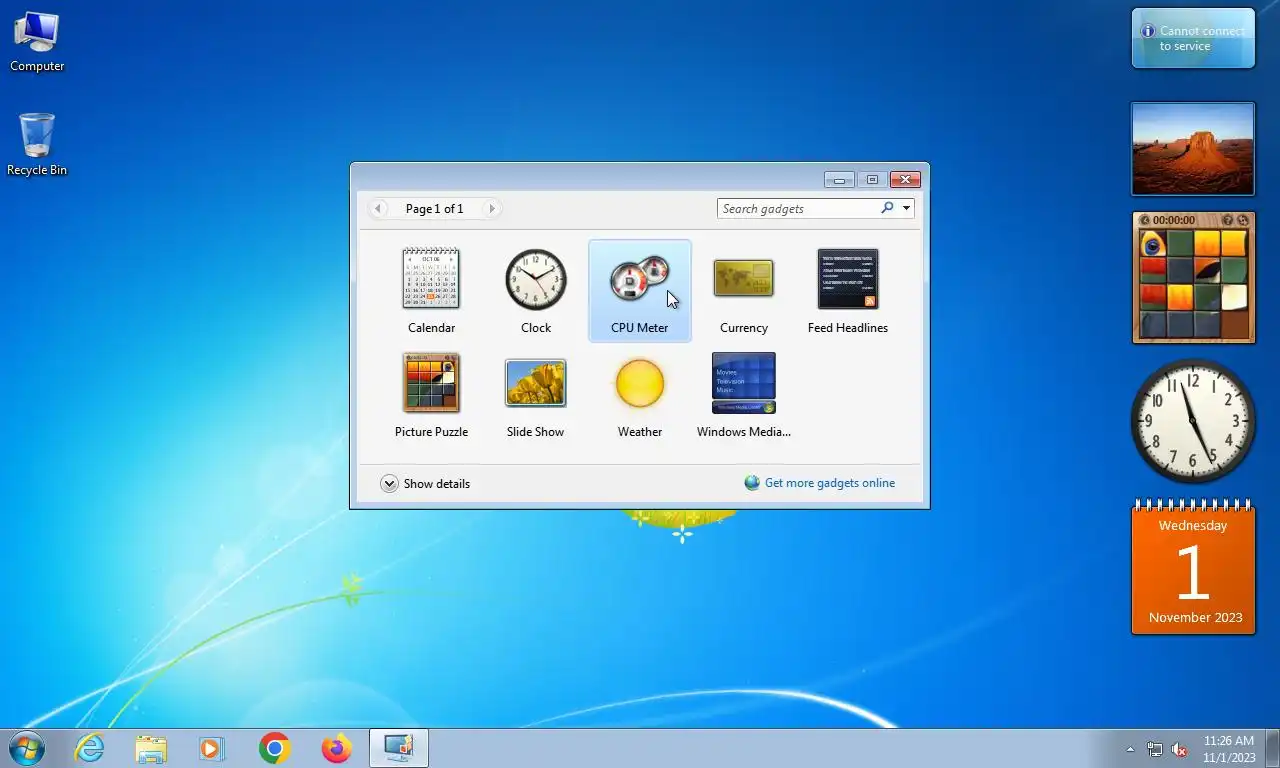Viewport: 1280px width, 768px height.
Task: Select the Feed Headlines gadget icon
Action: [847, 279]
